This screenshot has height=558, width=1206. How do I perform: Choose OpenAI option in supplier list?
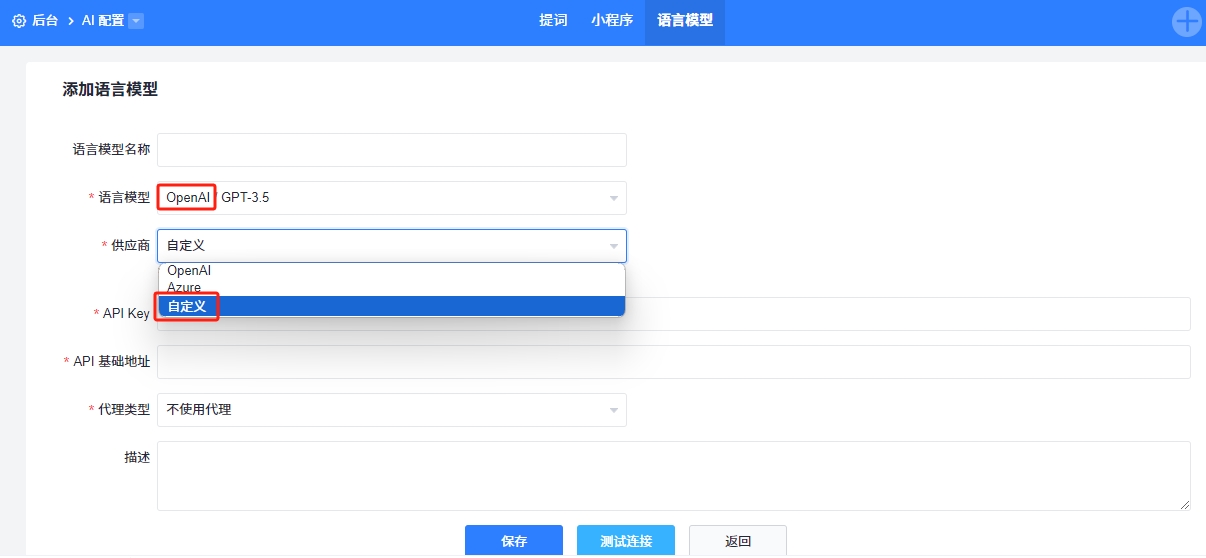click(392, 271)
